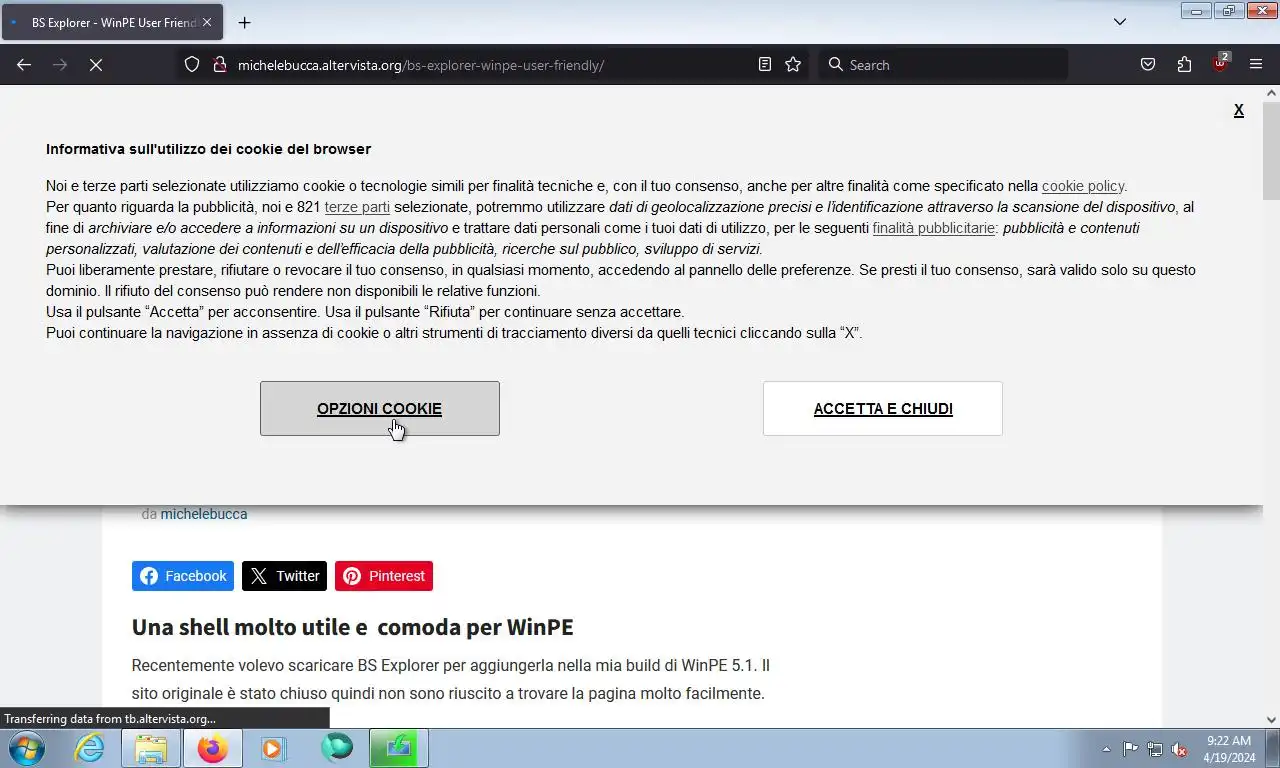Open the network tray icon

coord(1155,749)
